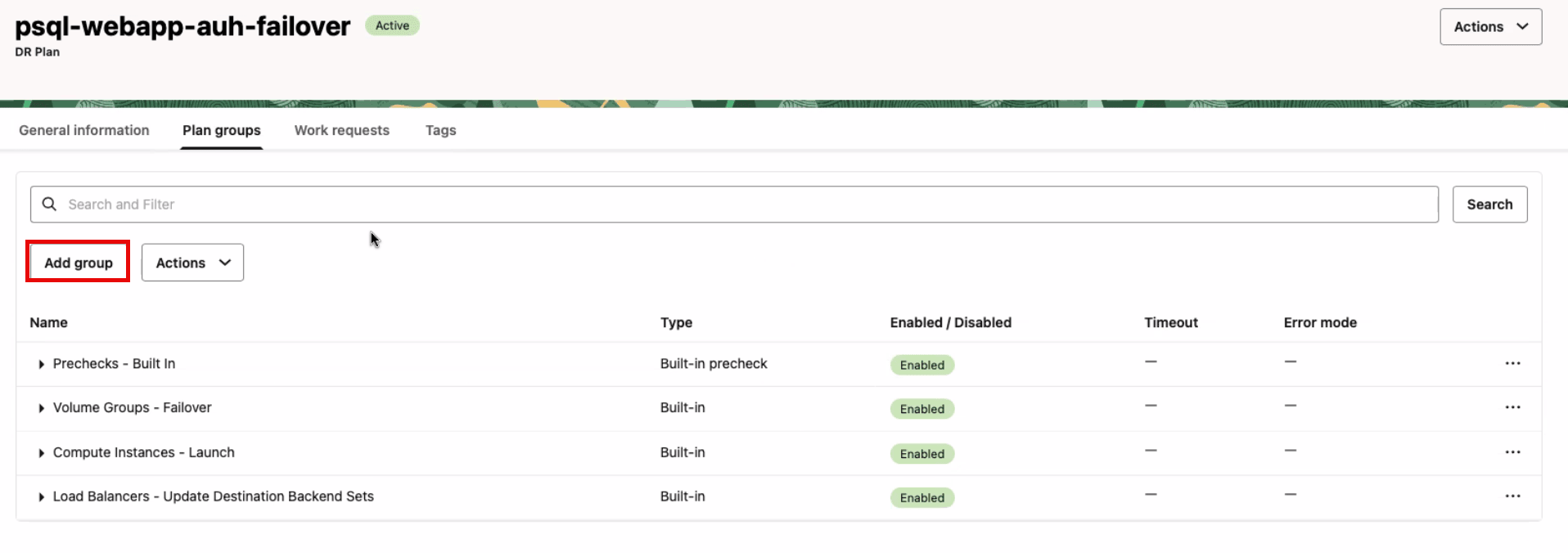Click the Add group button
The width and height of the screenshot is (1568, 553).
(x=79, y=263)
